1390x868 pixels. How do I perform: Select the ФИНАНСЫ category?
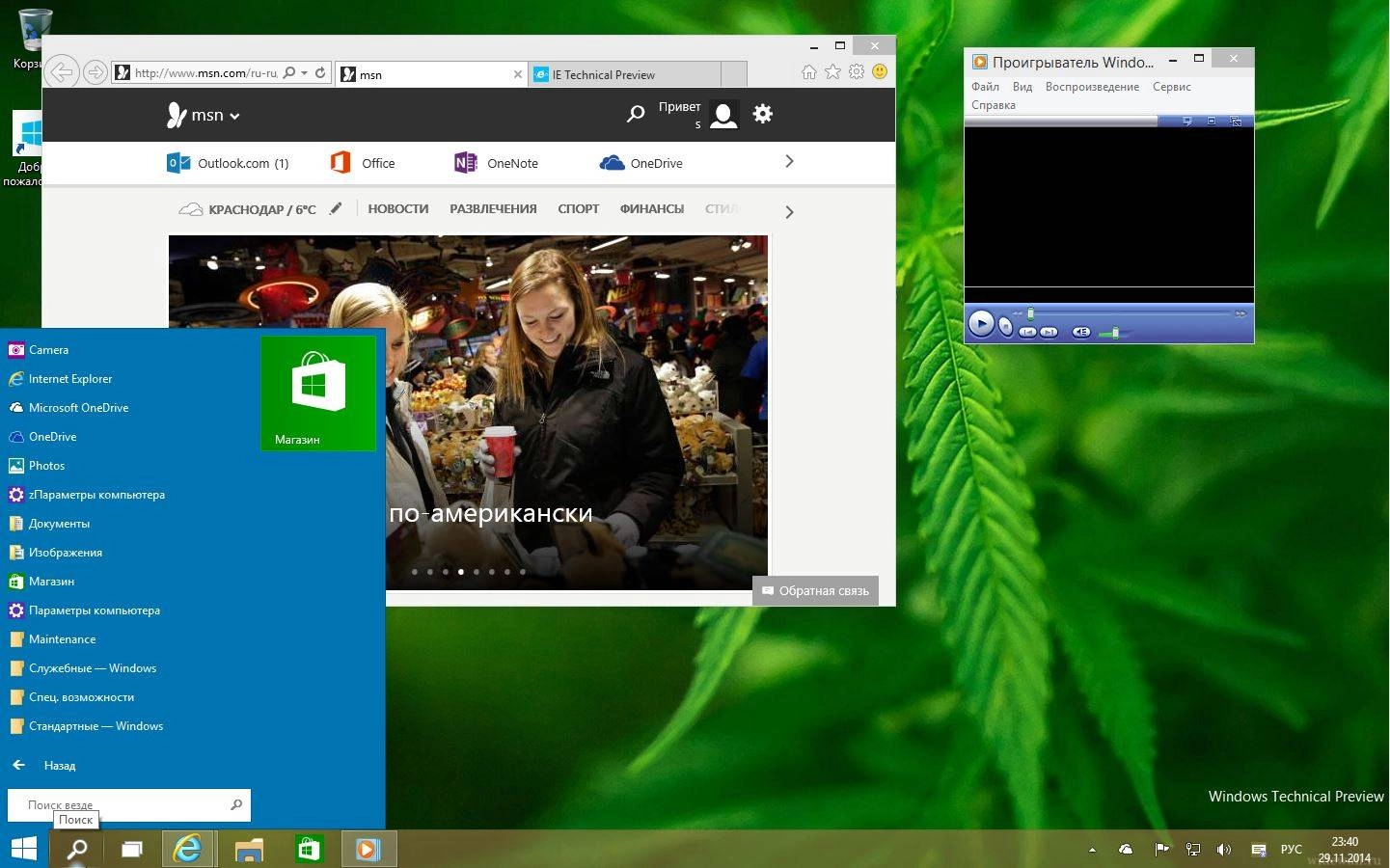(652, 208)
